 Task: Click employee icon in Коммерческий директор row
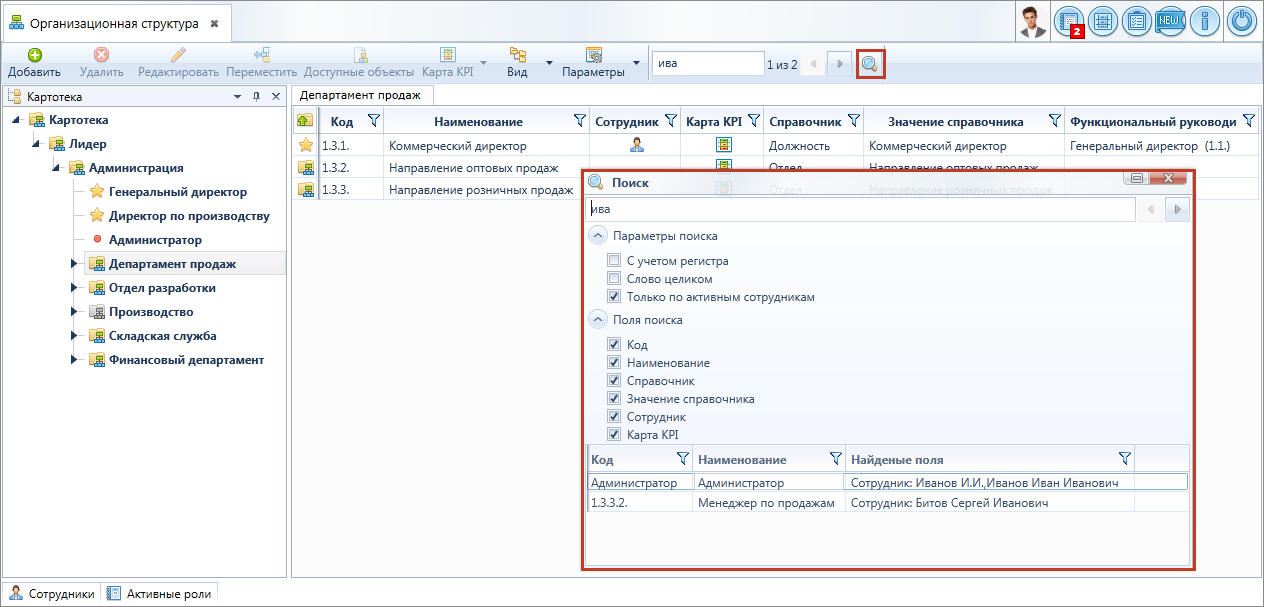coord(636,145)
